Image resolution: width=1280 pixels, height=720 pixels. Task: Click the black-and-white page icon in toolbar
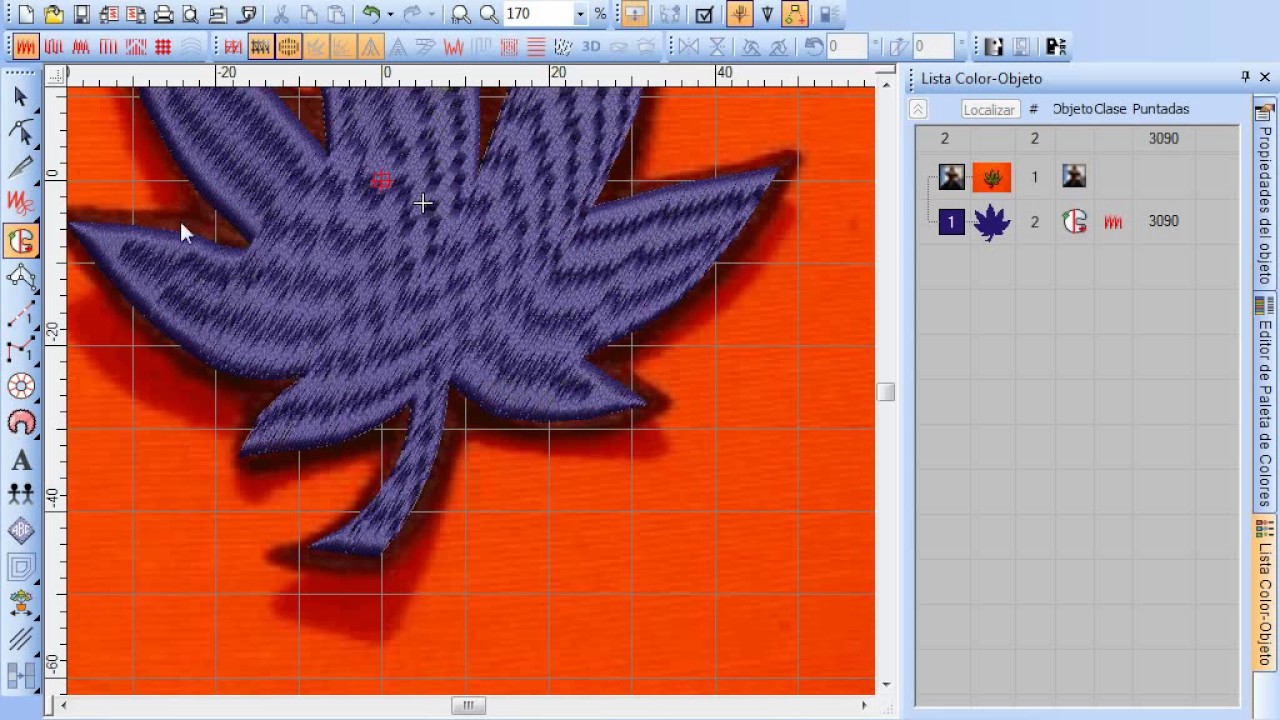click(993, 46)
